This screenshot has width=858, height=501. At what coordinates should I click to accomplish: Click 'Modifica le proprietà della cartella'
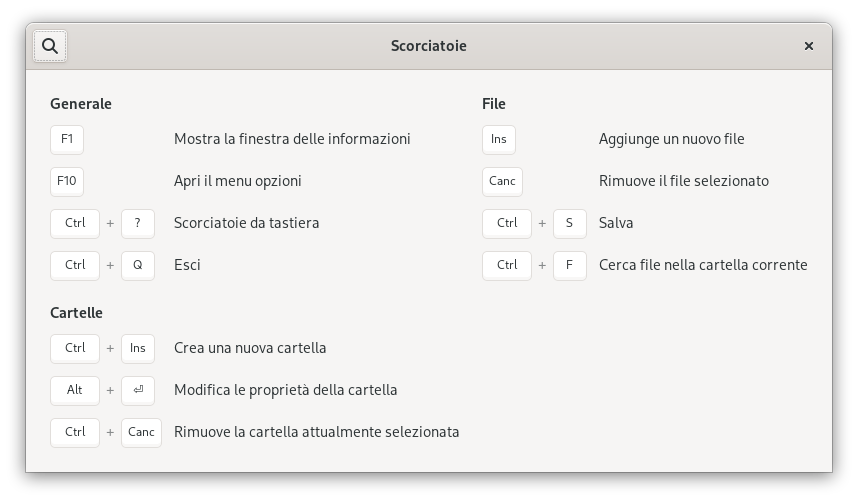286,391
